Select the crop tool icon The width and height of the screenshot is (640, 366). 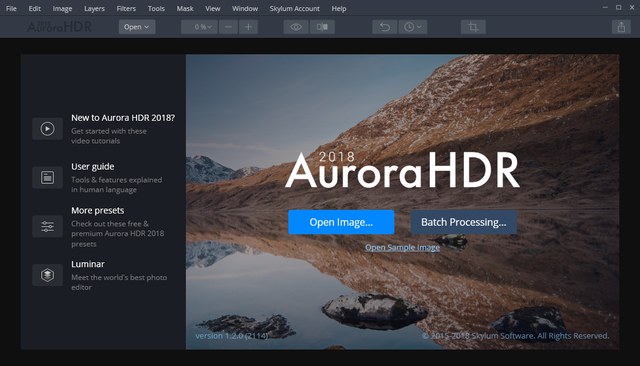point(473,27)
